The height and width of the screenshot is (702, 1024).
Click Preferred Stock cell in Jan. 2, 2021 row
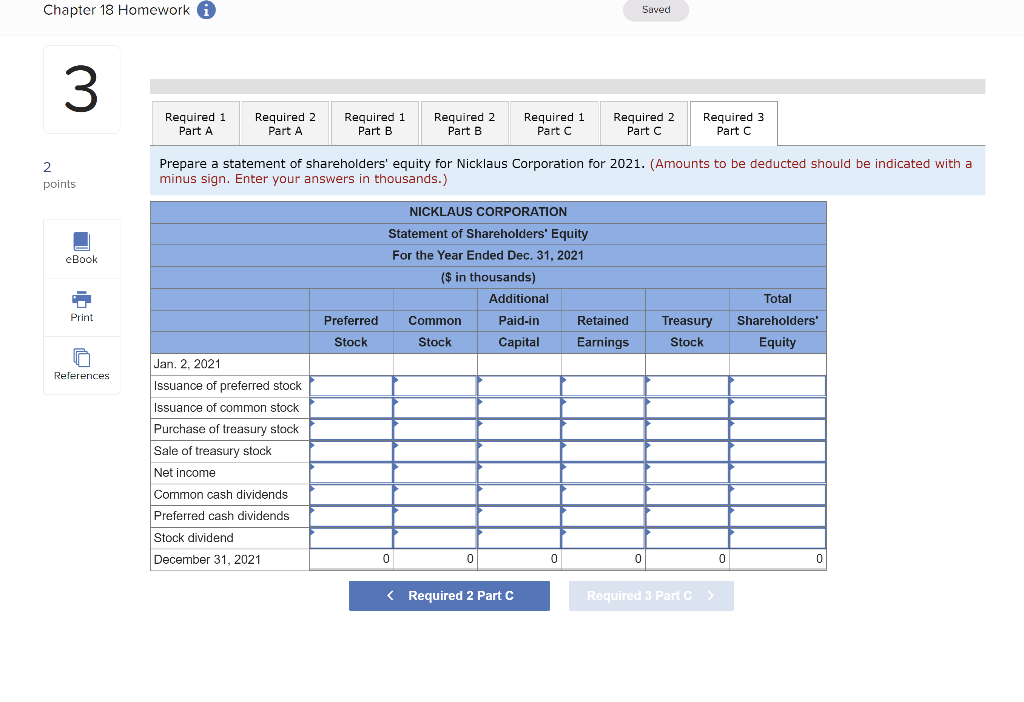[x=351, y=364]
